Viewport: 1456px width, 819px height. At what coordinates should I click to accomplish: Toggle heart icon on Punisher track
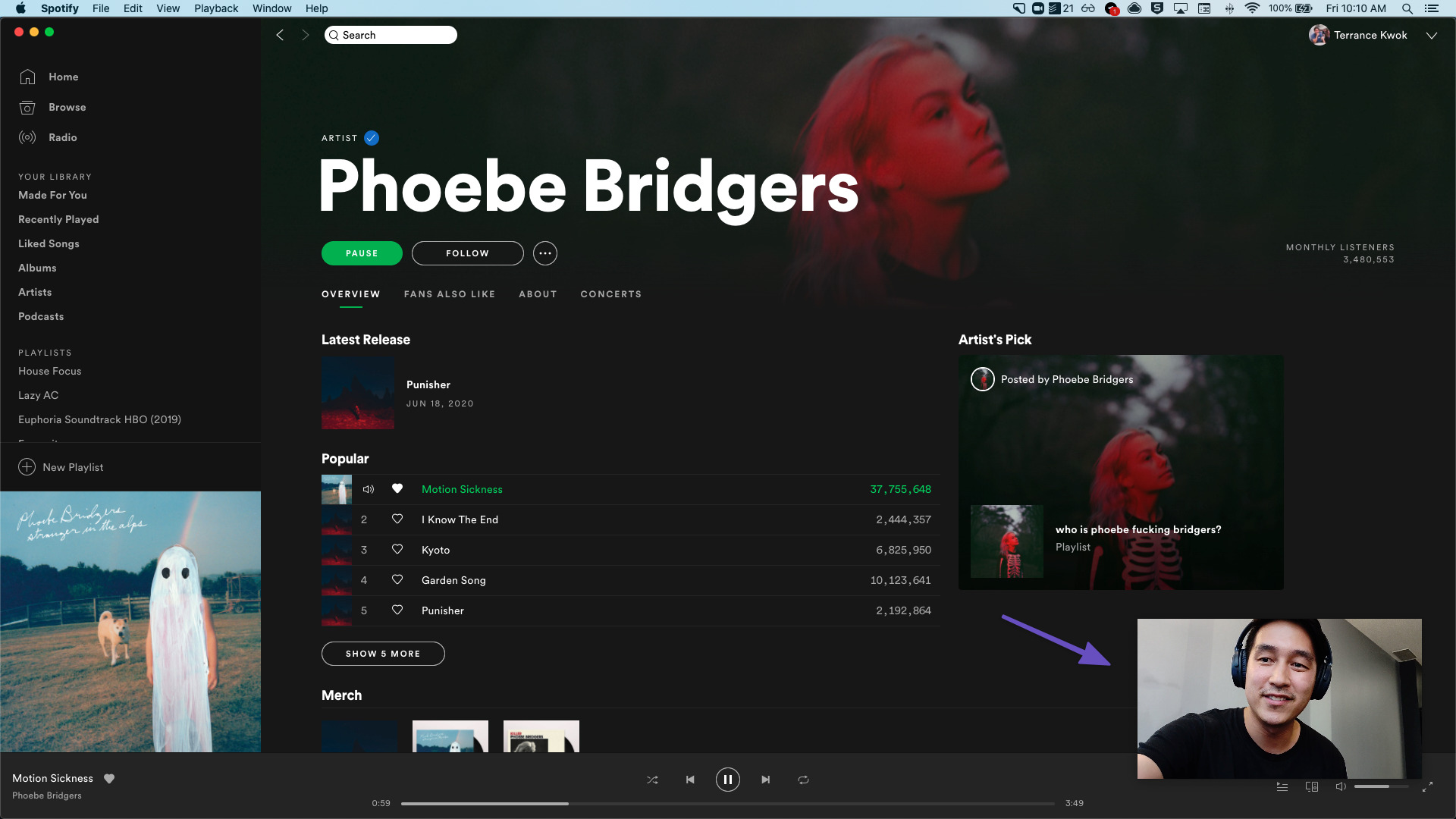(397, 610)
